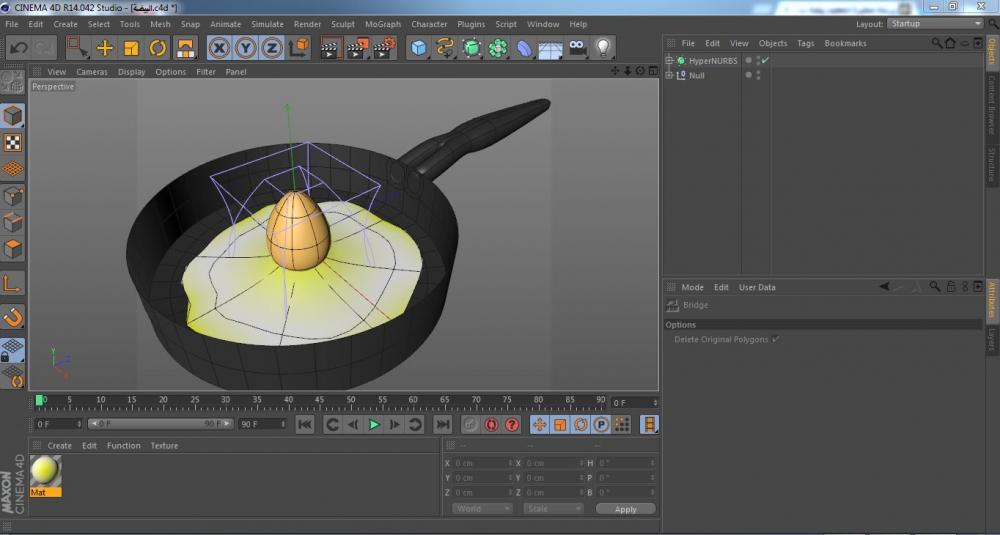Click the Apply button in coordinates panel
Viewport: 1000px width, 535px height.
[625, 509]
